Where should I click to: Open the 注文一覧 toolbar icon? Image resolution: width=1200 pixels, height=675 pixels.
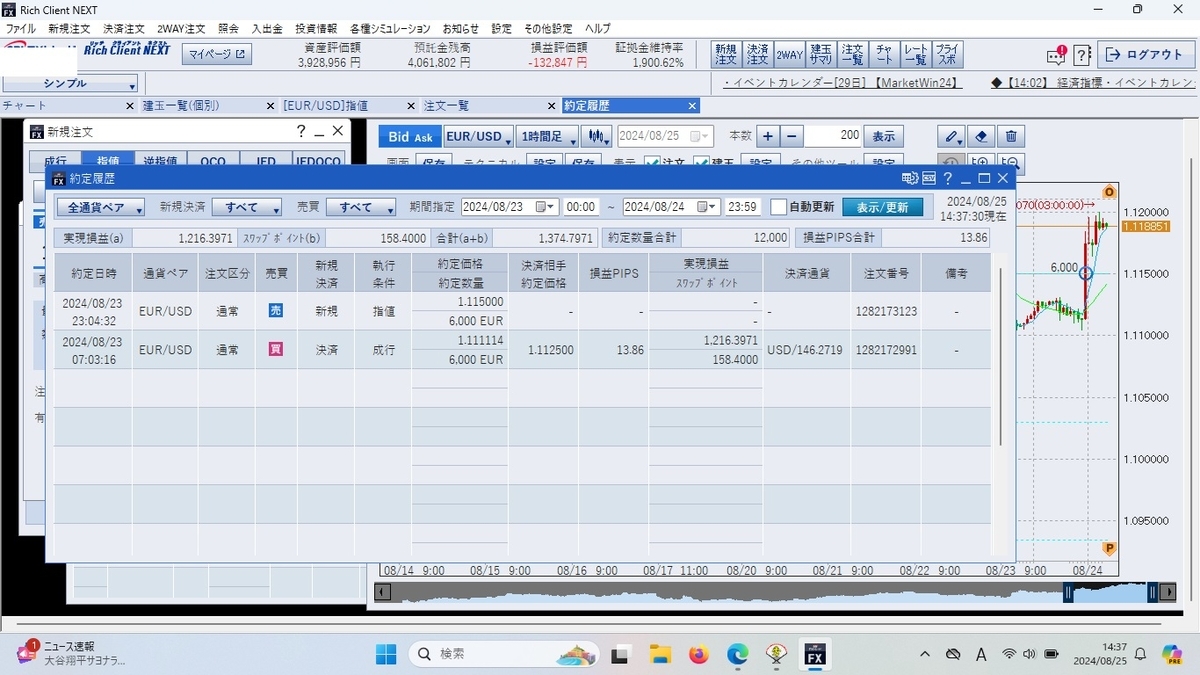pos(852,55)
